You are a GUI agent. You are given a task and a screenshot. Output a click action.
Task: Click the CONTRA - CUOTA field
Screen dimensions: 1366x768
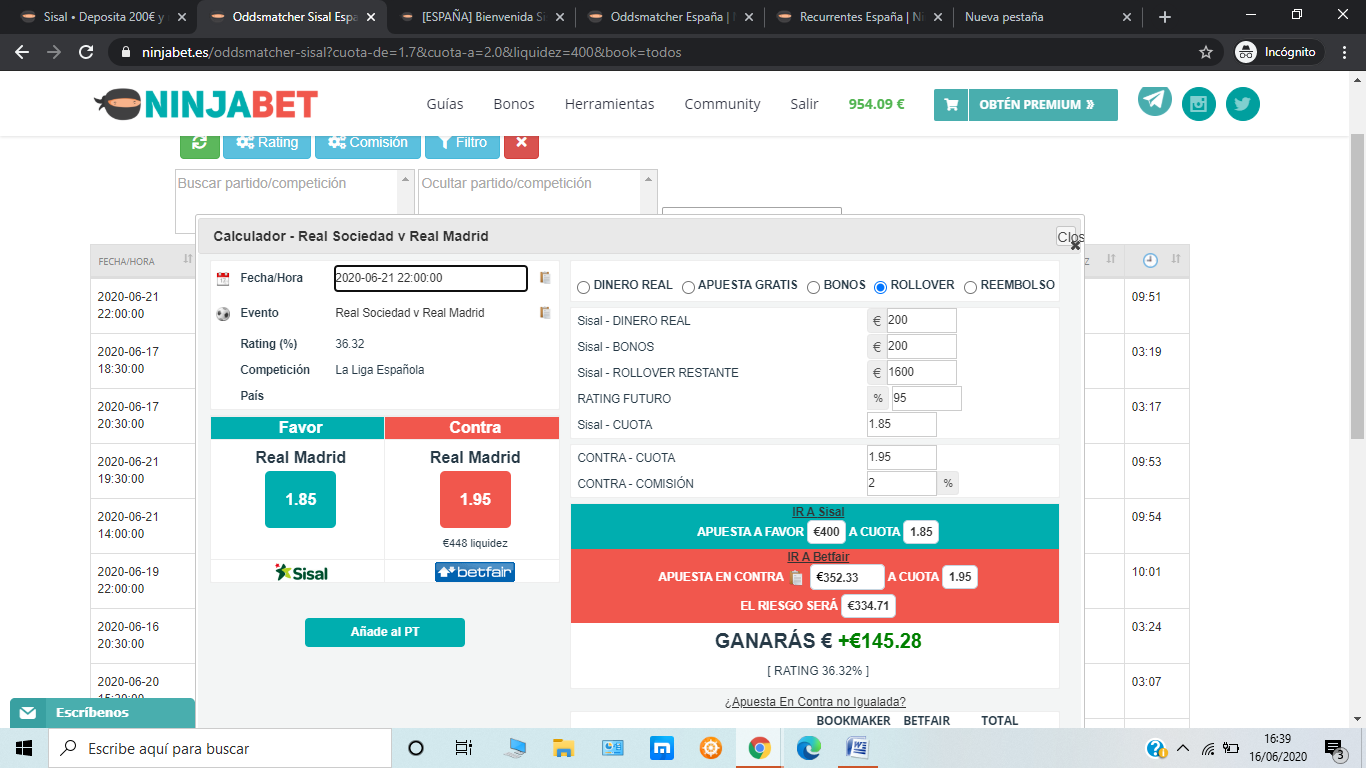click(x=902, y=458)
